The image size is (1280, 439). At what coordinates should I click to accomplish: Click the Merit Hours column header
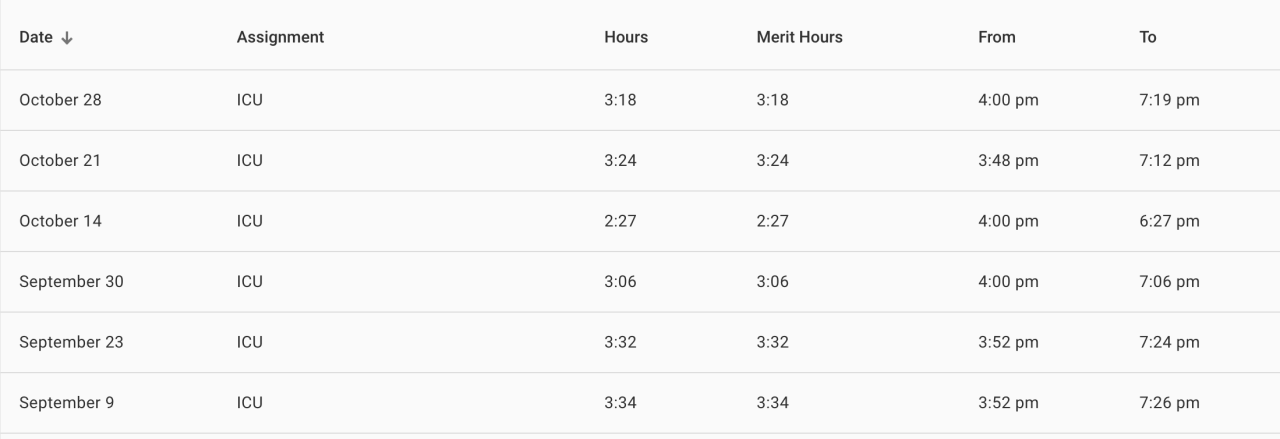coord(799,37)
